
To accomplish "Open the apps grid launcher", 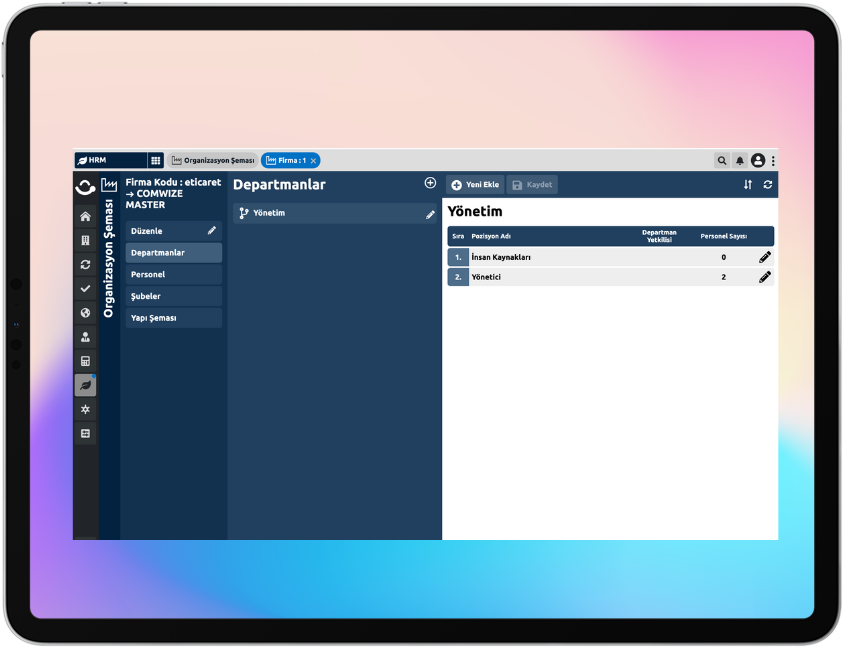I will tap(155, 160).
